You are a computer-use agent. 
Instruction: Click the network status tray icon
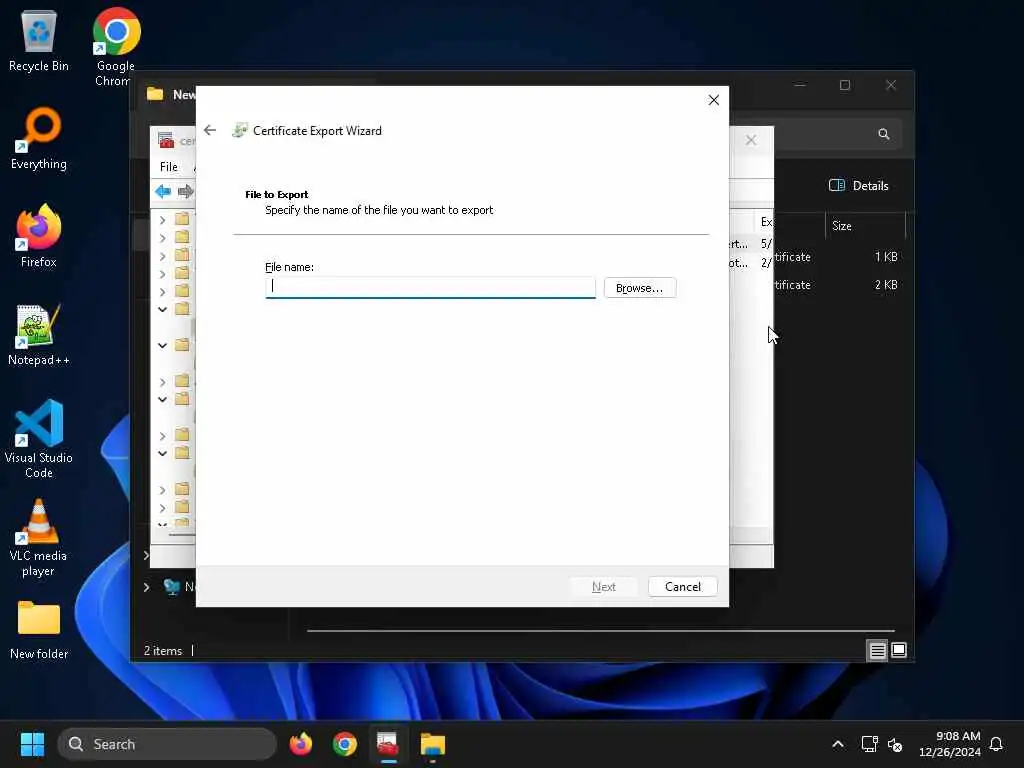[x=869, y=744]
